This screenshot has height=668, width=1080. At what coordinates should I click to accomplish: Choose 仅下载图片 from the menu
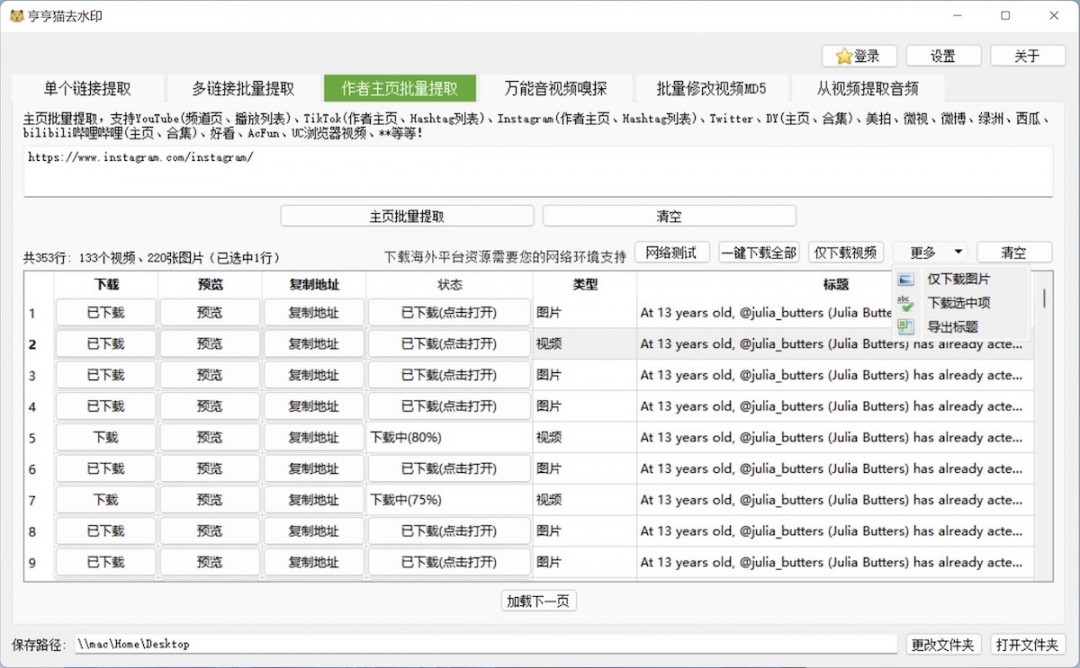click(x=958, y=280)
